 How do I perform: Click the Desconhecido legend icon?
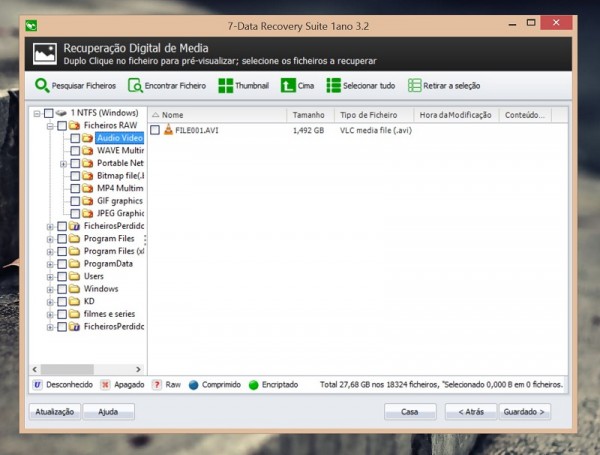click(37, 385)
